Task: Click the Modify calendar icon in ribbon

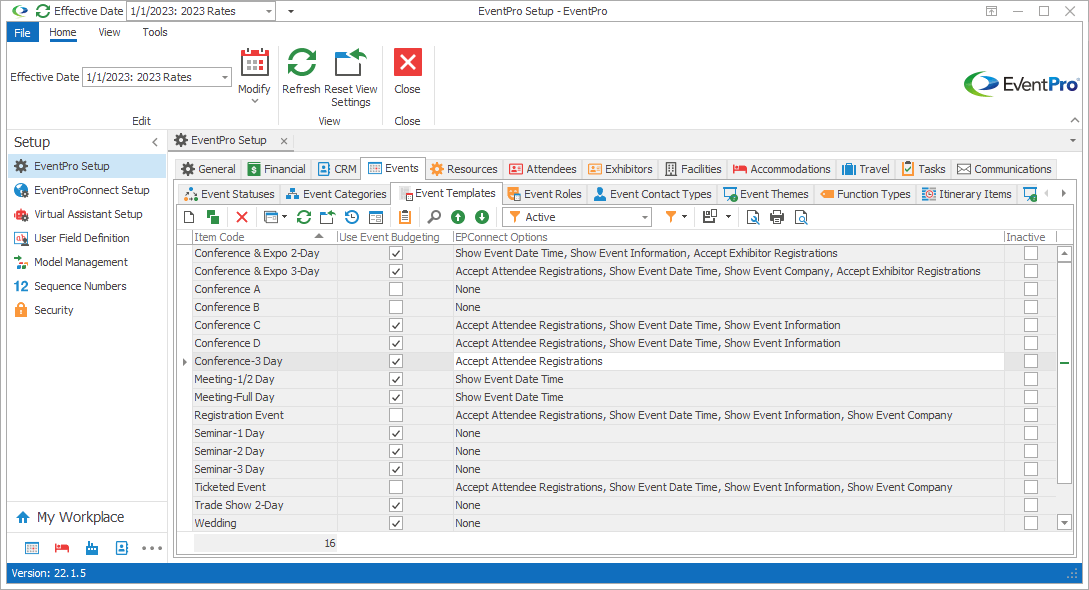Action: pos(254,62)
